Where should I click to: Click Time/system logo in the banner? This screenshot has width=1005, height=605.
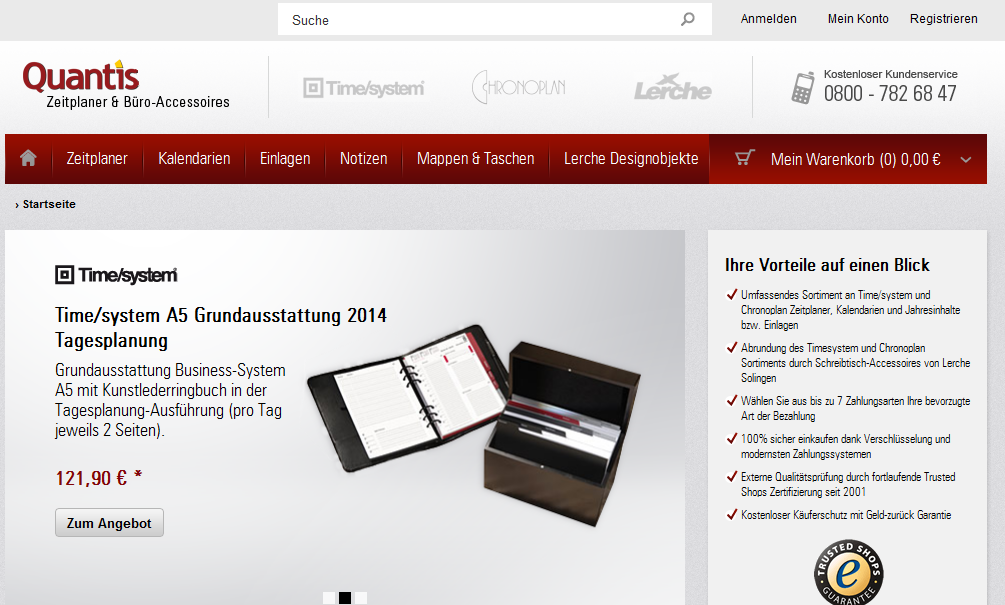116,275
